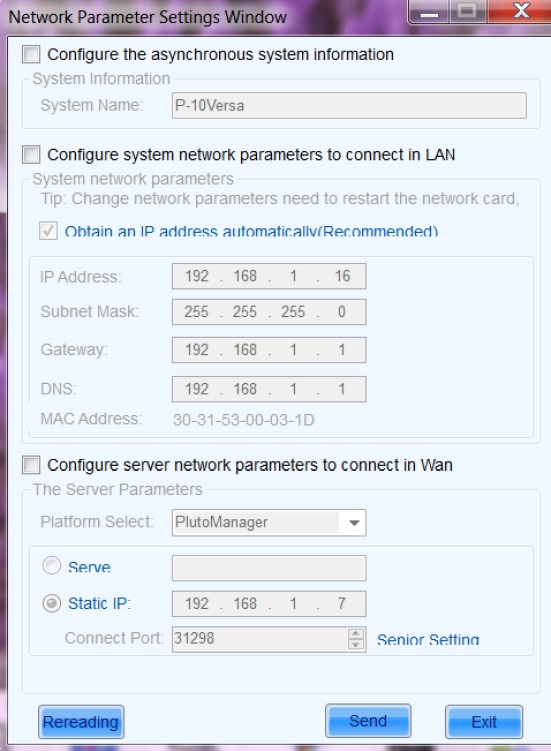Screen dimensions: 551x751
Task: Choose the Static IP radio option
Action: pos(52,603)
